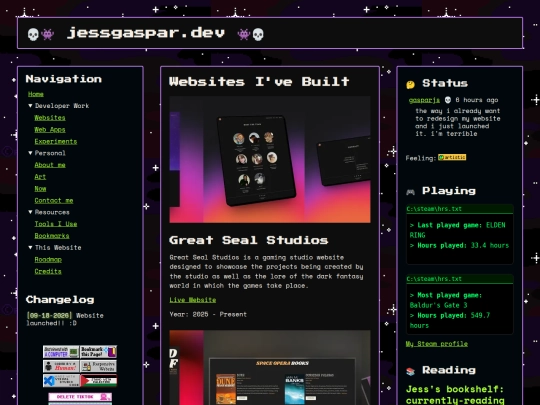The width and height of the screenshot is (540, 405).
Task: Click the 'Year: 2025 - Present' text
Action: click(208, 314)
